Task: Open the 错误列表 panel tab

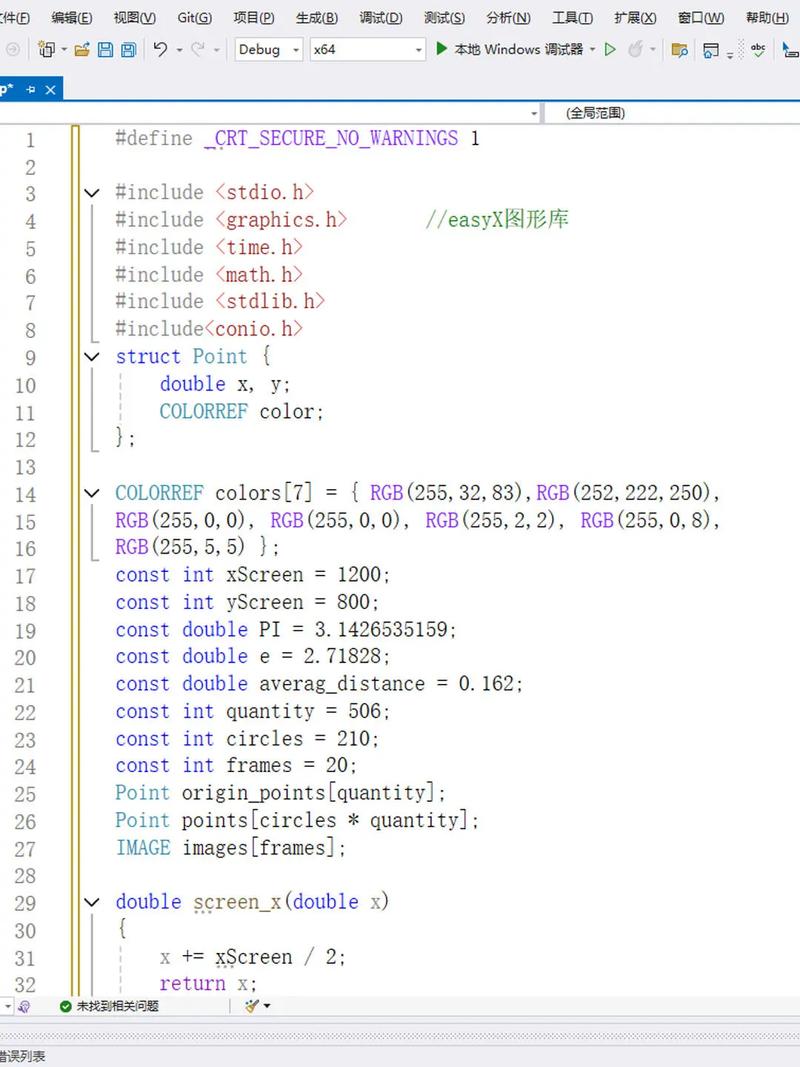Action: pos(22,1057)
